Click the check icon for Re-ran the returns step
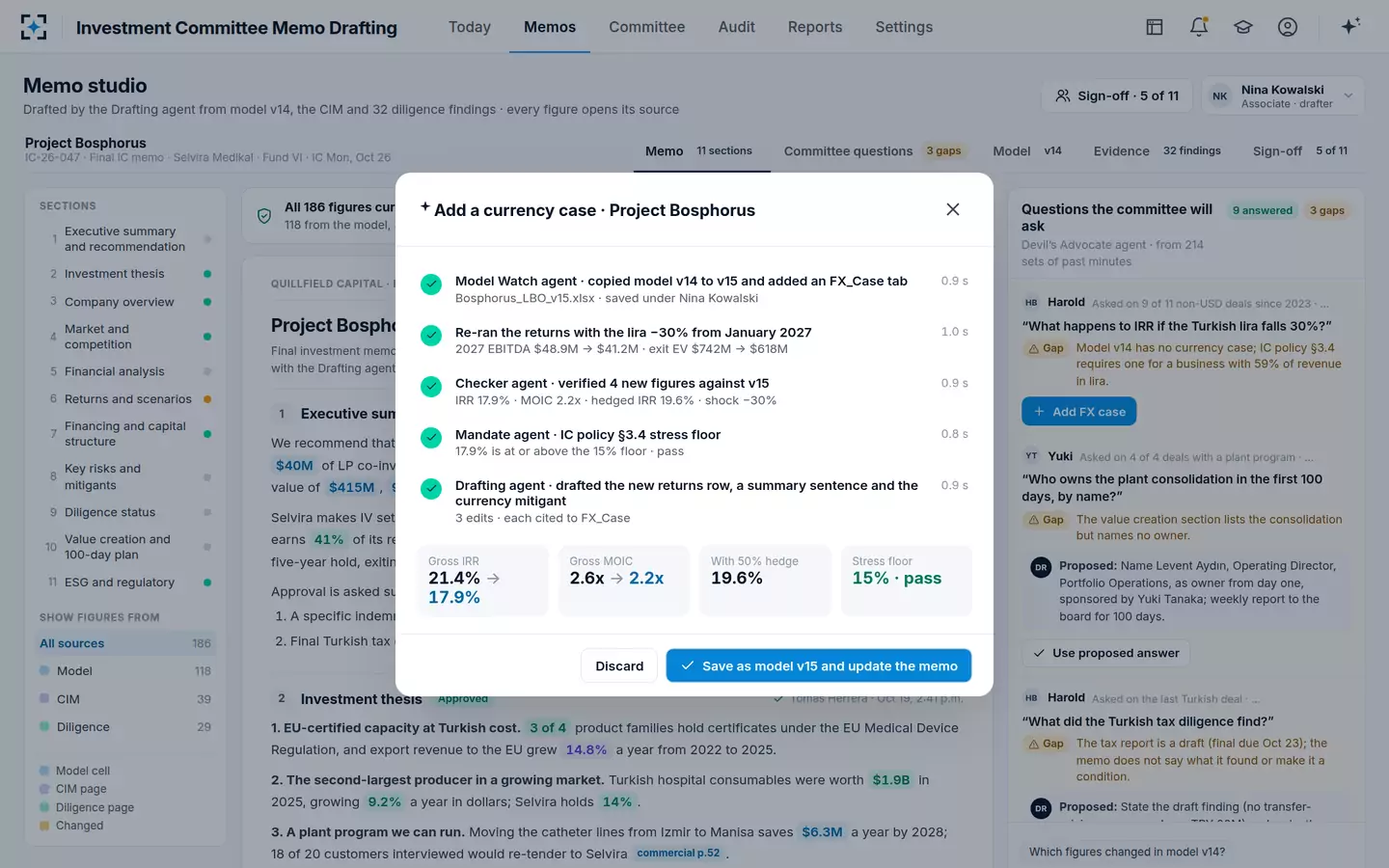Image resolution: width=1389 pixels, height=868 pixels. pos(431,336)
